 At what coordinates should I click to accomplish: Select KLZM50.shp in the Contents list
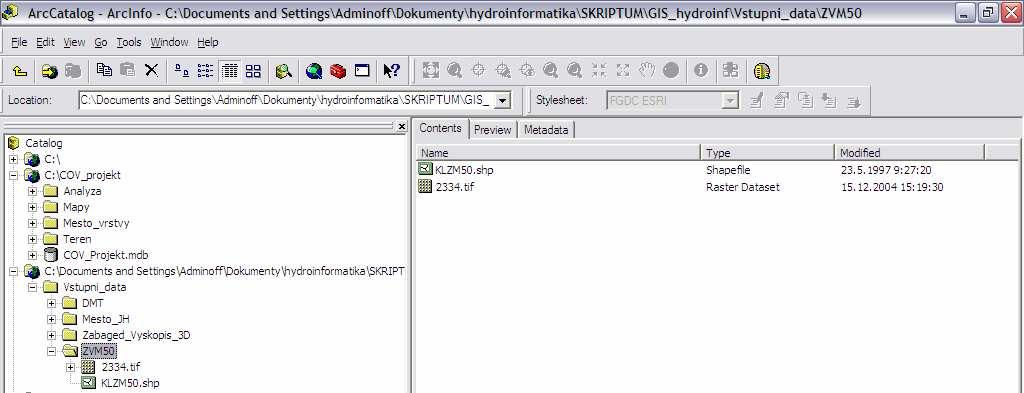[x=464, y=170]
